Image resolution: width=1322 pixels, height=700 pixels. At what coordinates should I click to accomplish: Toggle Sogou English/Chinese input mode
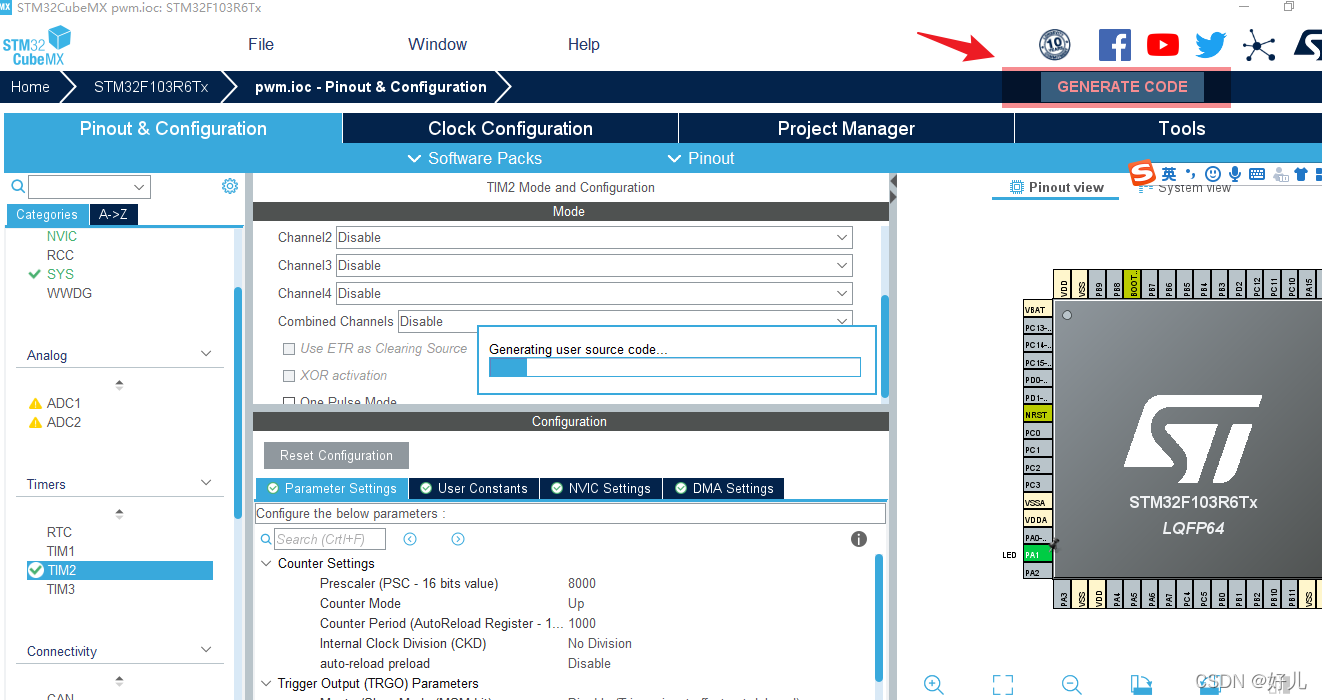coord(1169,174)
